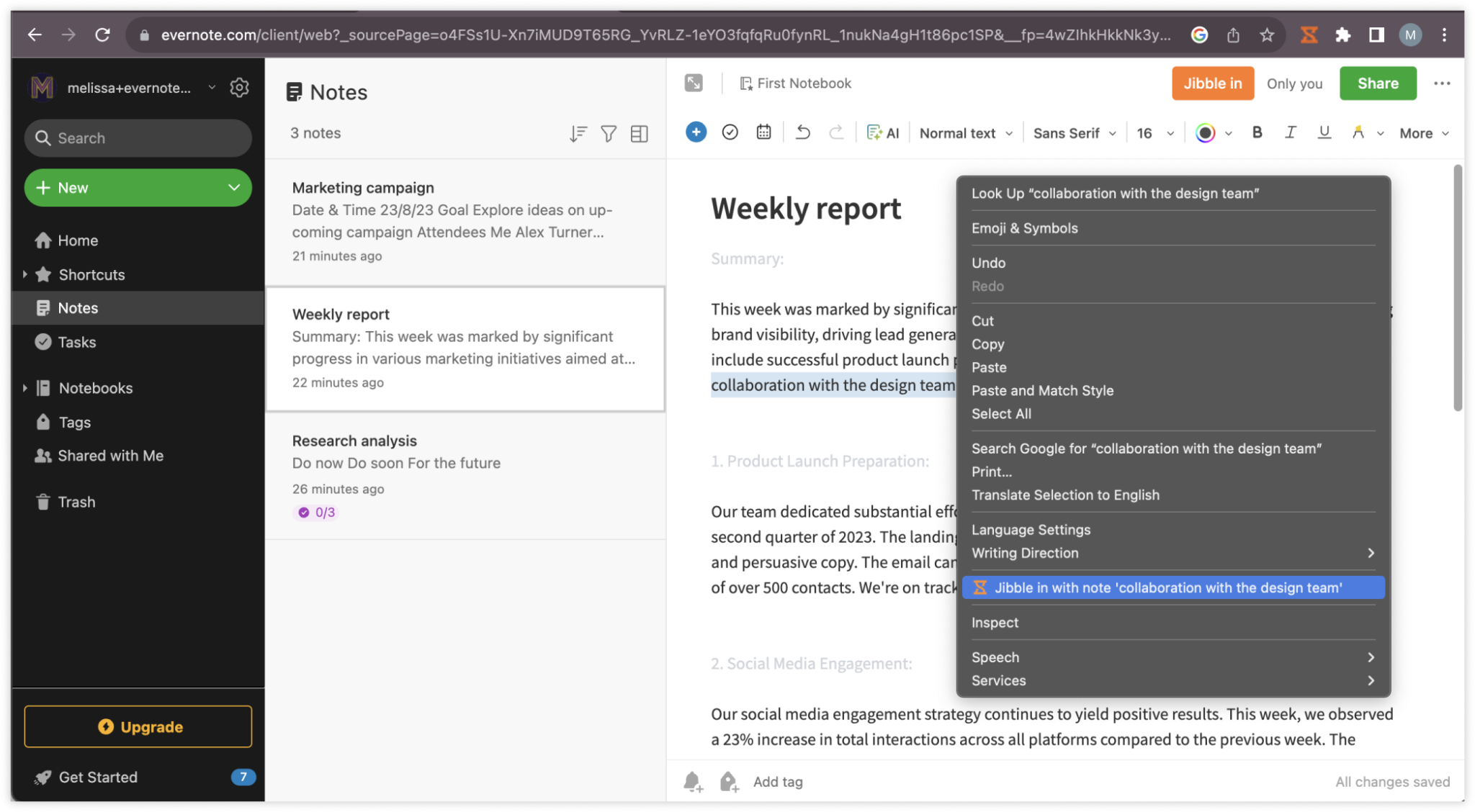Screen dimensions: 1475x812
Task: Click the AI editing icon
Action: [883, 132]
